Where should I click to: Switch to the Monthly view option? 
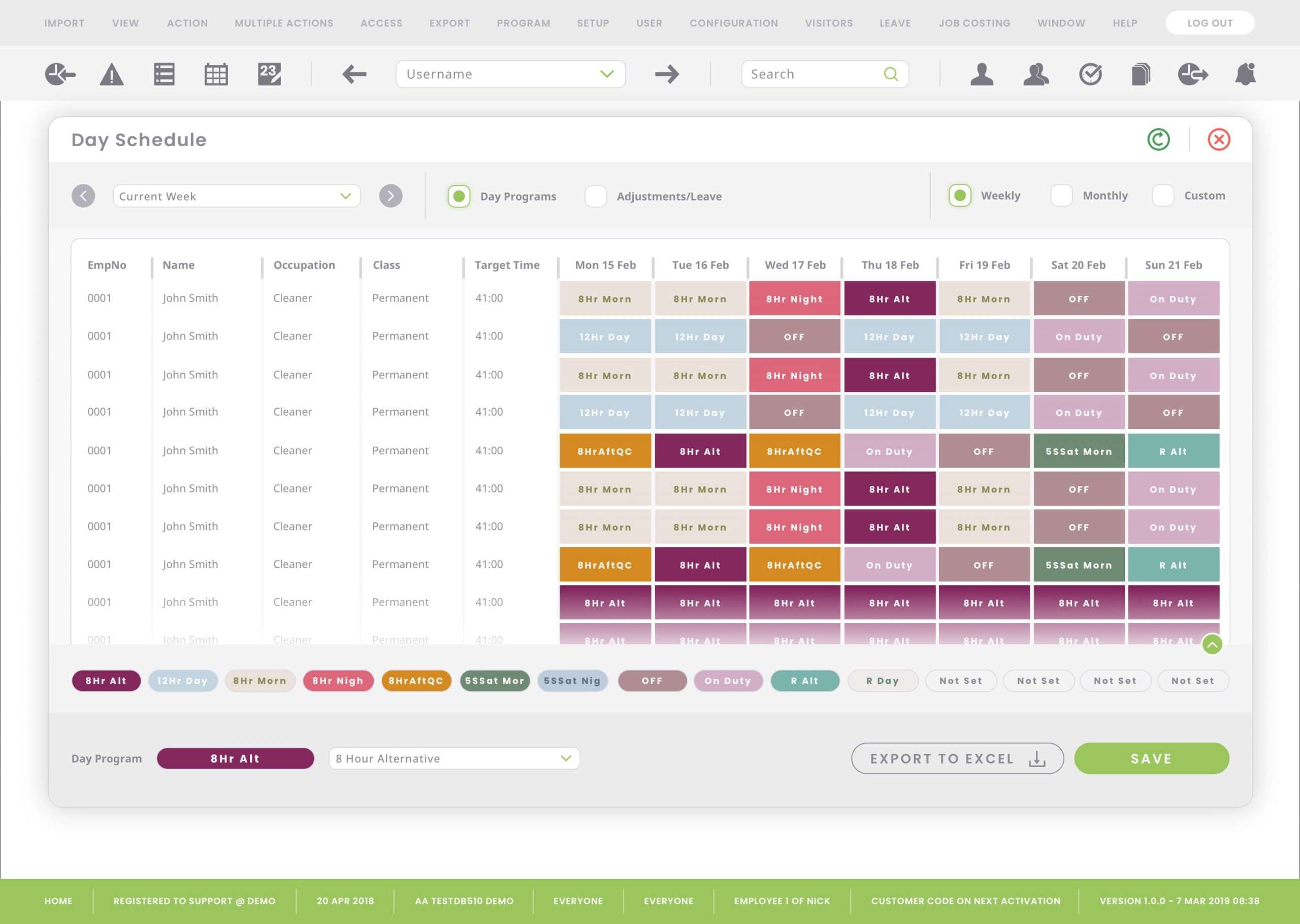1061,195
